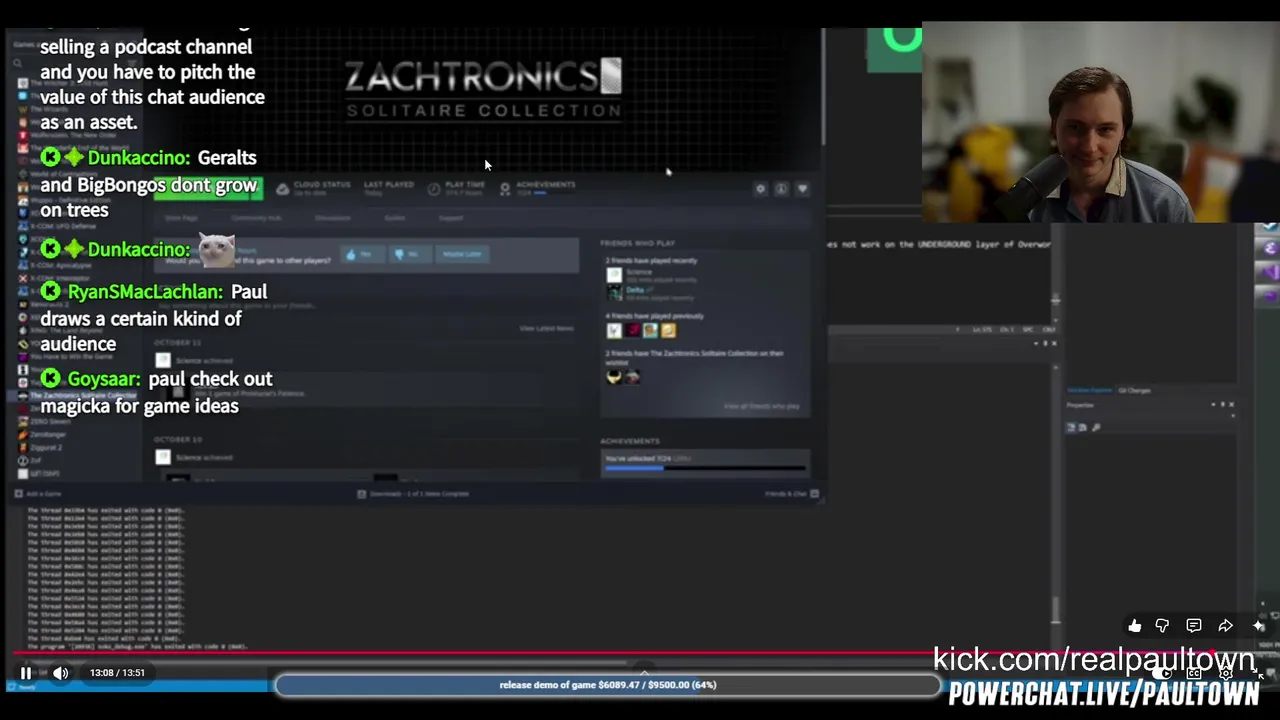Open Friends & Chat in Steam footer
The width and height of the screenshot is (1280, 720).
tap(792, 494)
